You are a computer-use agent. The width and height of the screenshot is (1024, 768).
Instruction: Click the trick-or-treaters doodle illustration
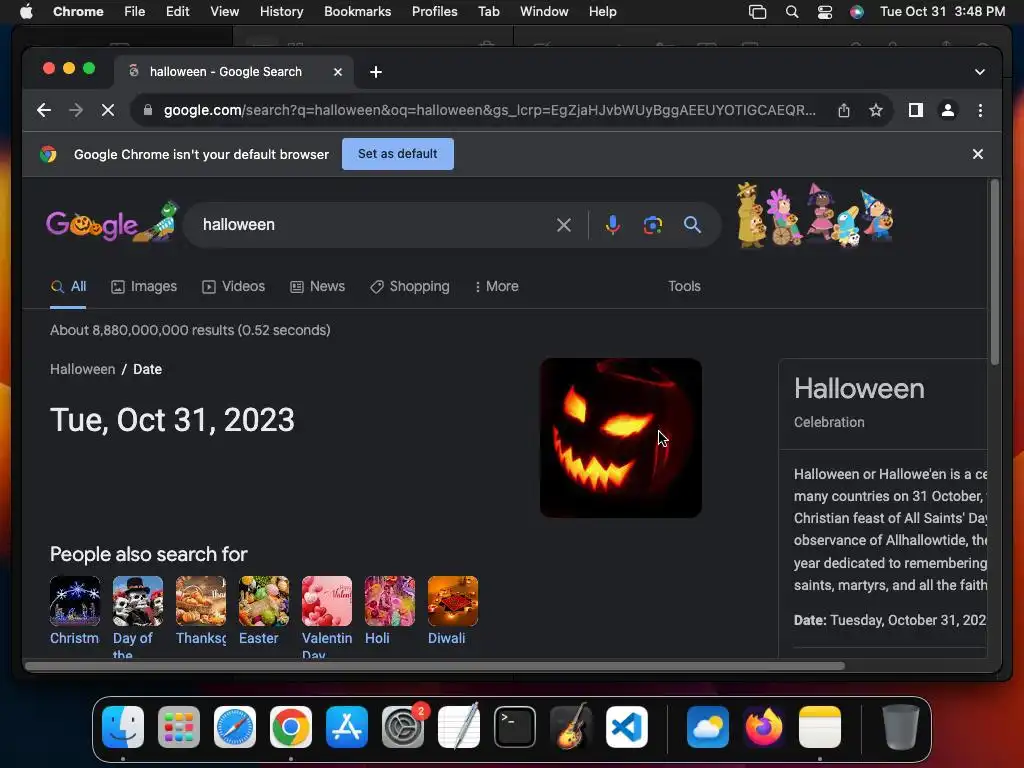(x=814, y=216)
